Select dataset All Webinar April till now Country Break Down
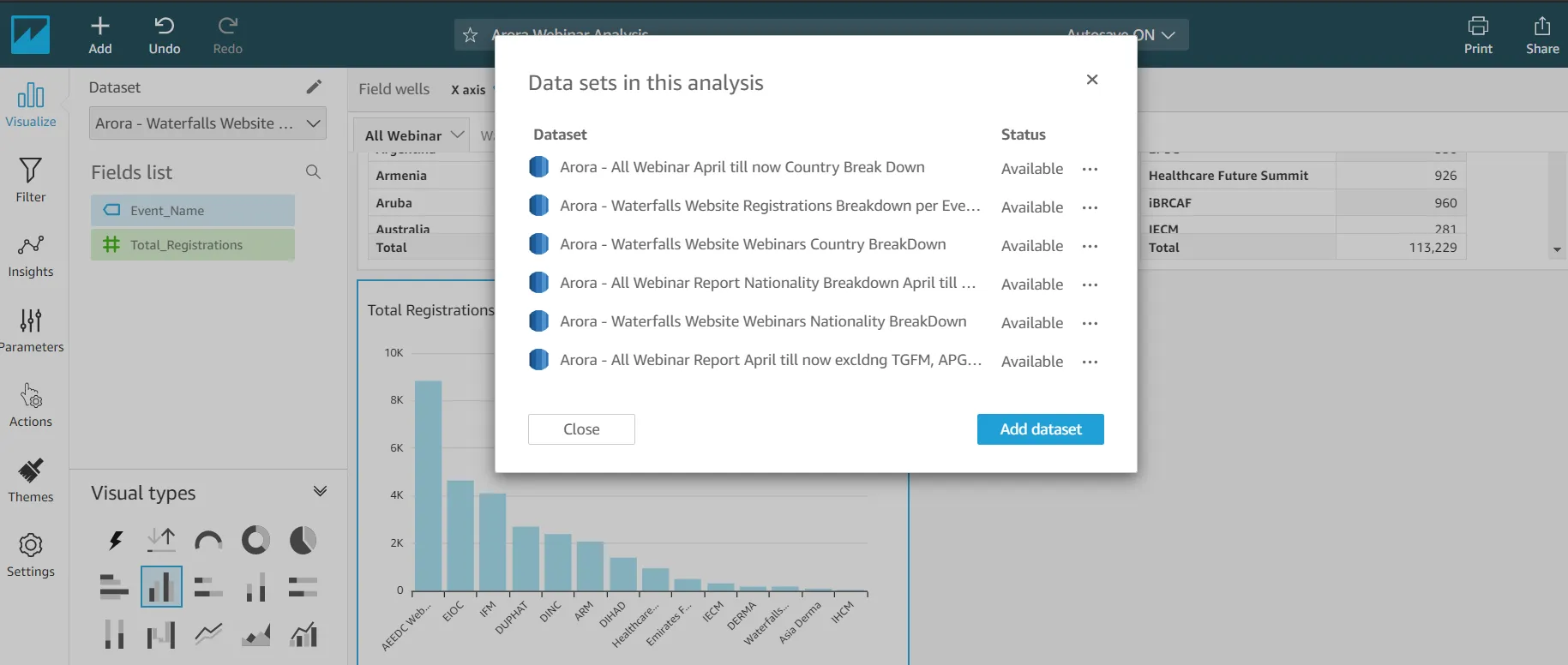Screen dimensions: 1568x665 (742, 167)
